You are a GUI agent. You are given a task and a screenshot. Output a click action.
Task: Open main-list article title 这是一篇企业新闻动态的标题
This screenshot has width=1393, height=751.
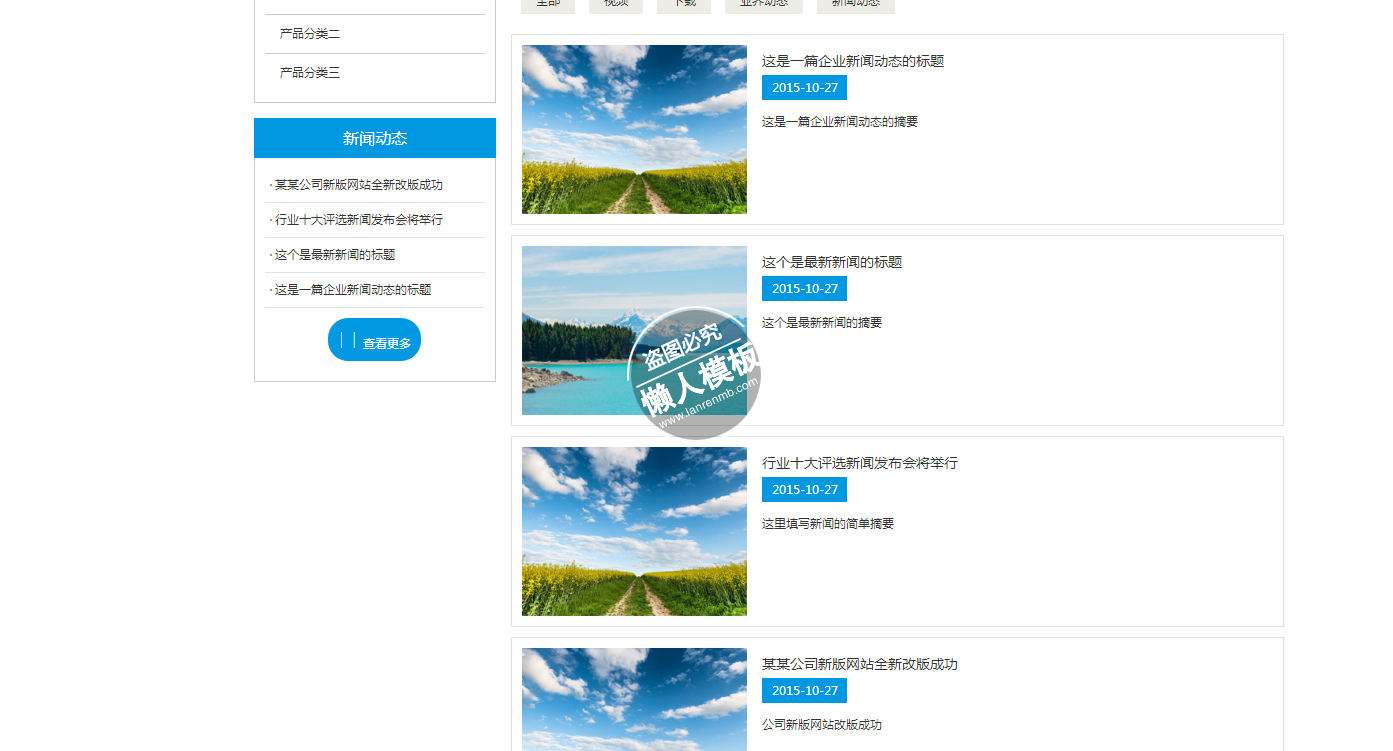tap(853, 61)
